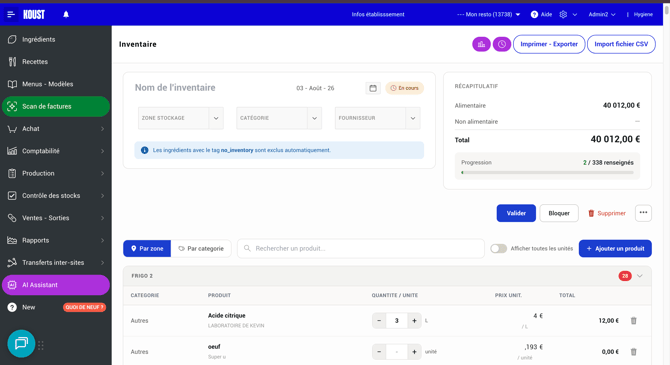Open the AI Assistant menu item
The height and width of the screenshot is (365, 670).
click(x=56, y=285)
